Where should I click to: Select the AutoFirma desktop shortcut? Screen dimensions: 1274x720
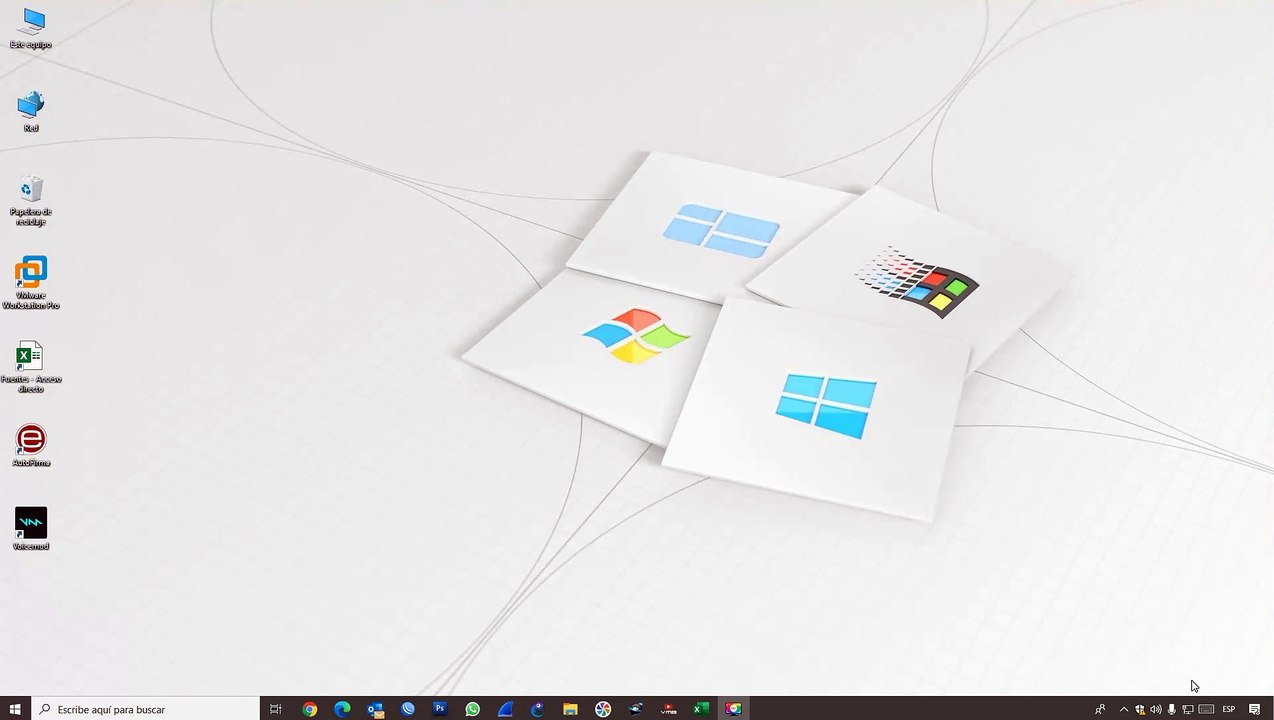click(31, 445)
